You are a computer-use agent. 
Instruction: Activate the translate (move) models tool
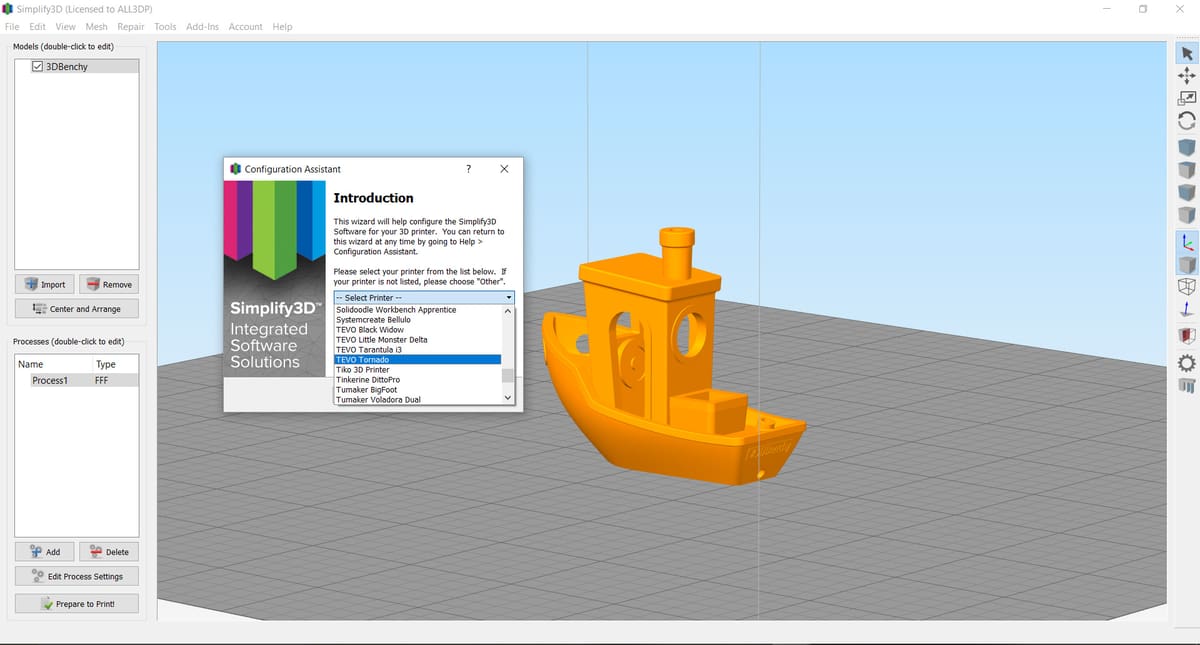pos(1187,75)
